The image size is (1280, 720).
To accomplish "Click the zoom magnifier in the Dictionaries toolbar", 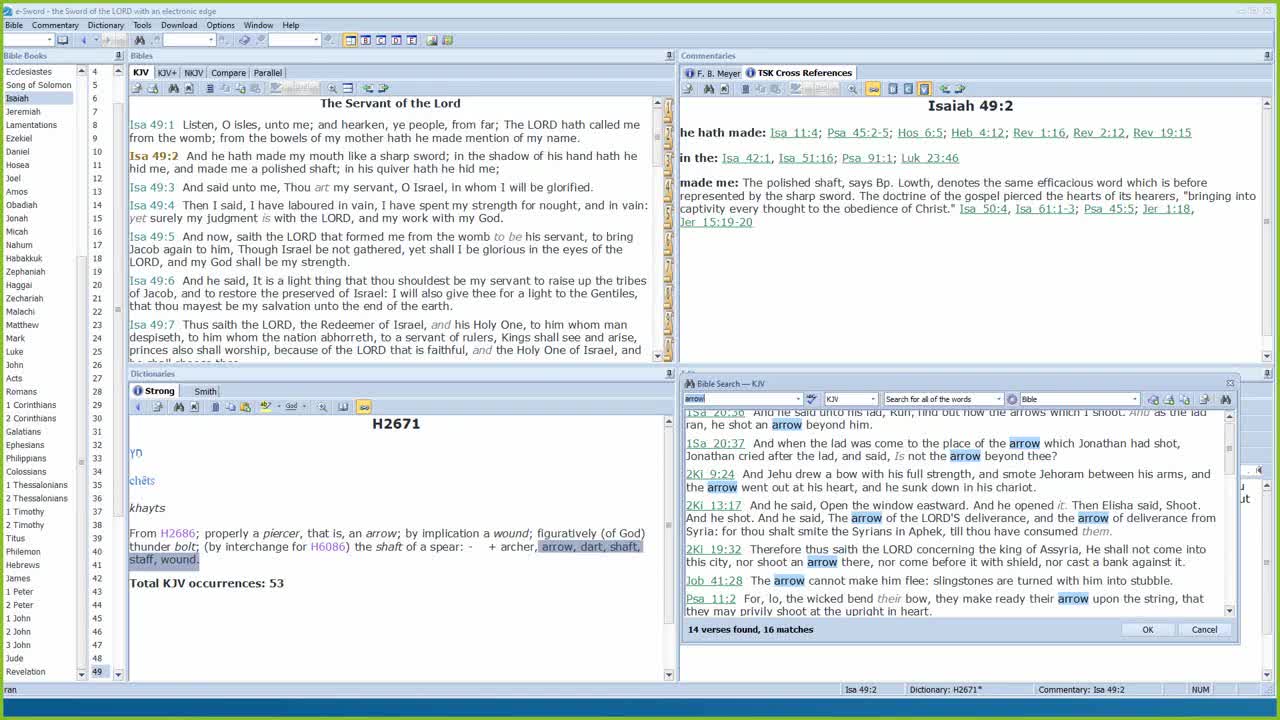I will point(323,407).
